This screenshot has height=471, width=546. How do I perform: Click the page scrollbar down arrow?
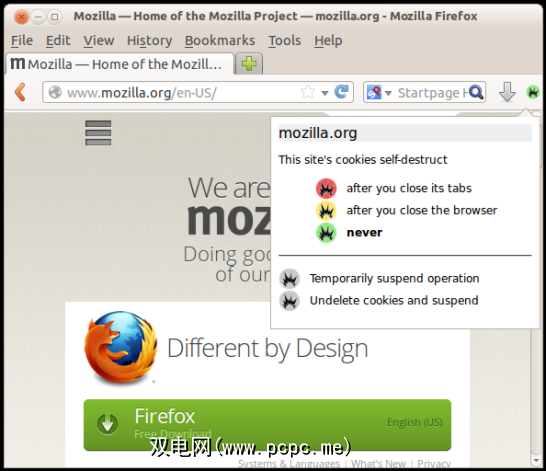click(536, 461)
